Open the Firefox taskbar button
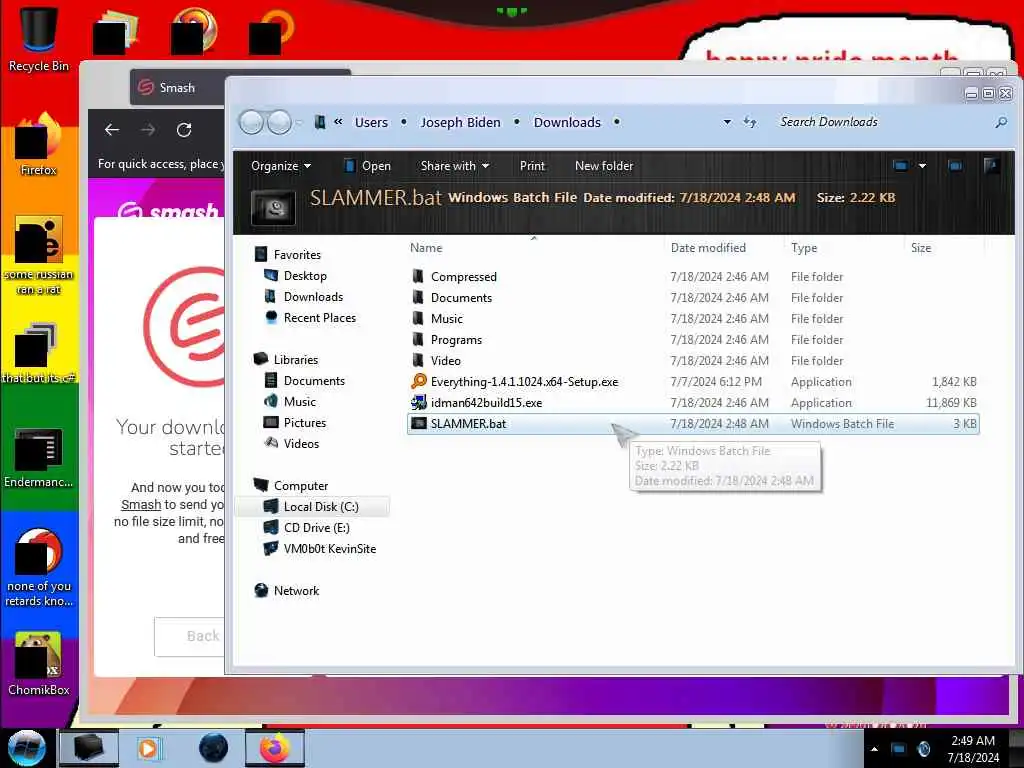Viewport: 1024px width, 768px height. click(274, 748)
